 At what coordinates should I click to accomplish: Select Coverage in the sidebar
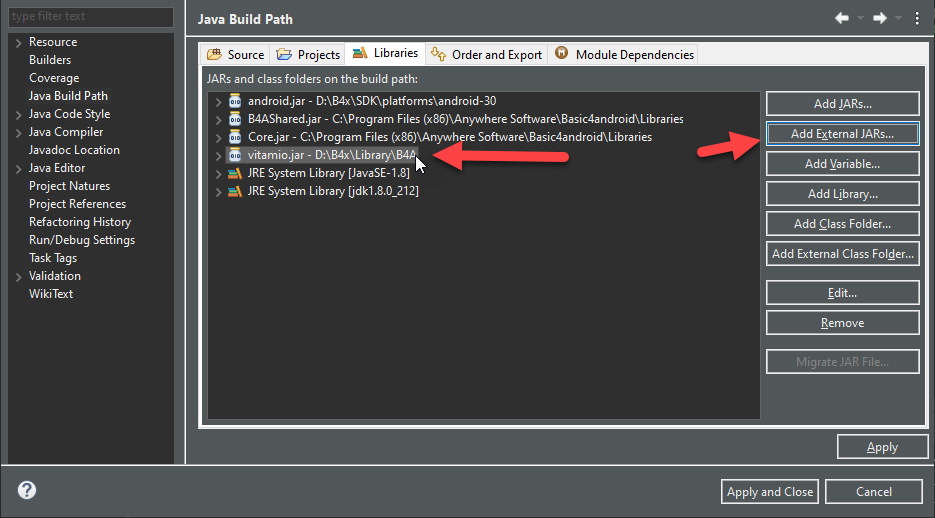pos(54,78)
